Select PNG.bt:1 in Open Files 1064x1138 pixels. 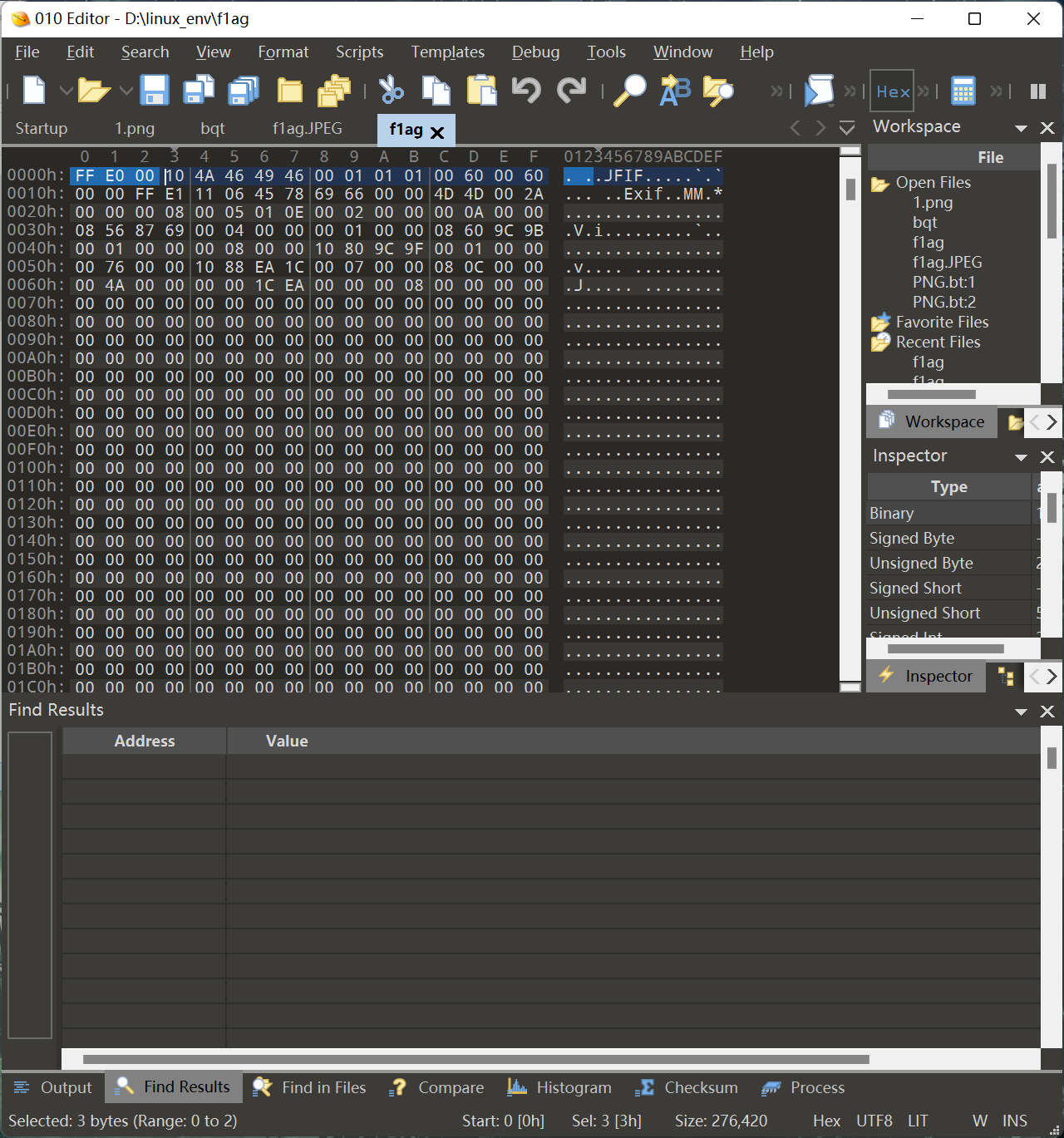point(943,282)
